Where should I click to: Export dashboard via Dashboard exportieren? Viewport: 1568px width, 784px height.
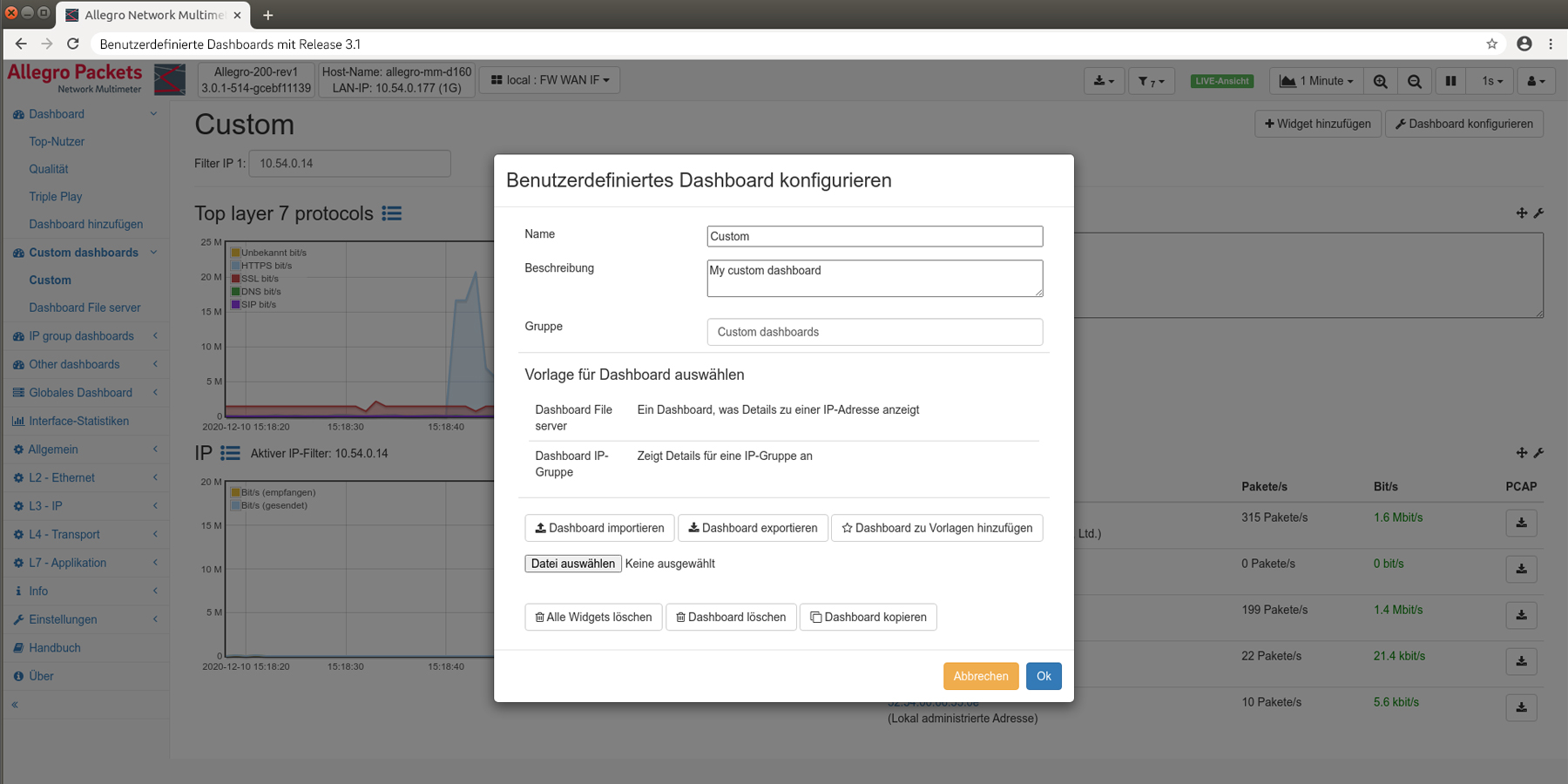753,527
